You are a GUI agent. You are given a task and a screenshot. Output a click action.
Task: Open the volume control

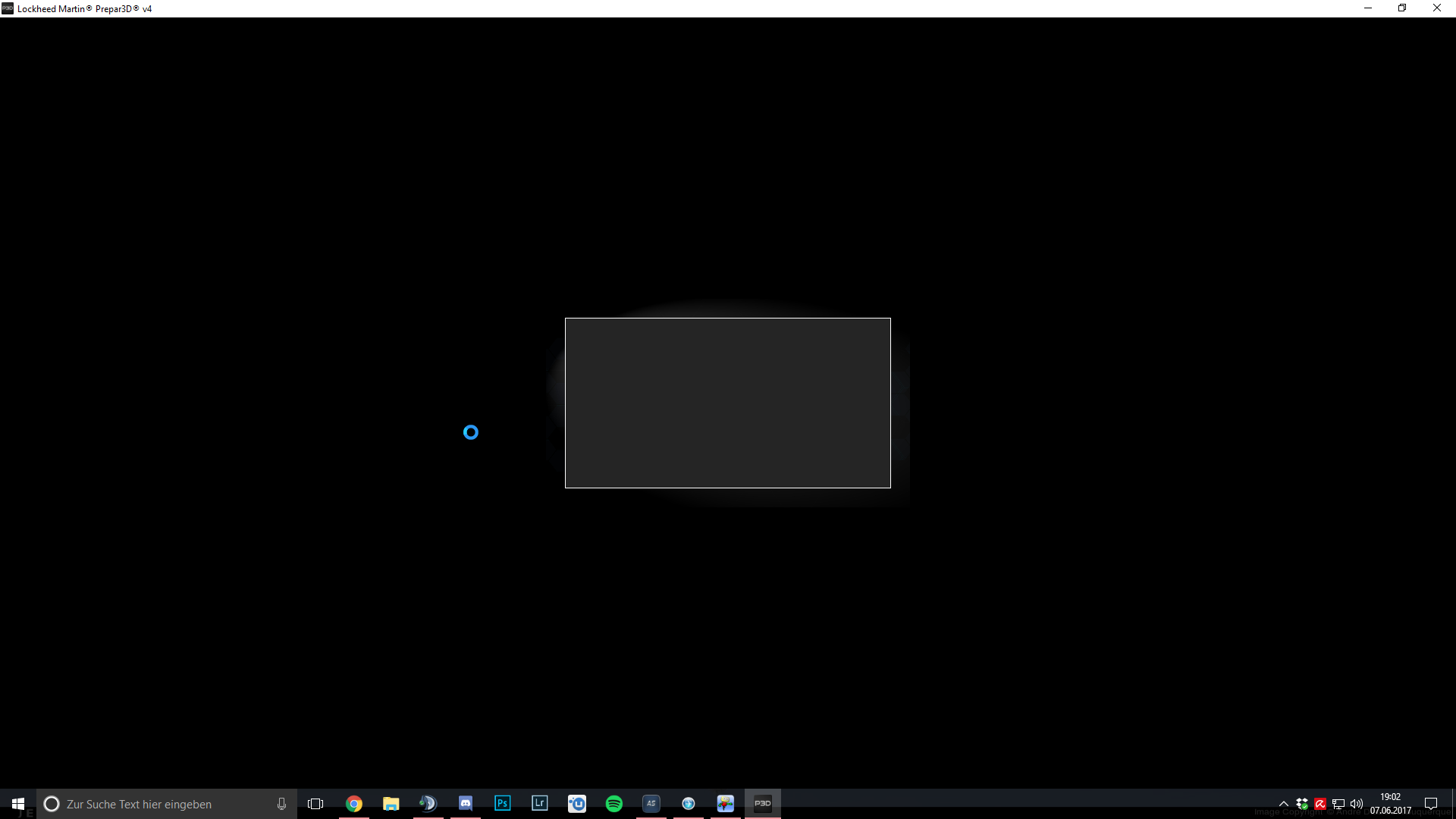1357,804
